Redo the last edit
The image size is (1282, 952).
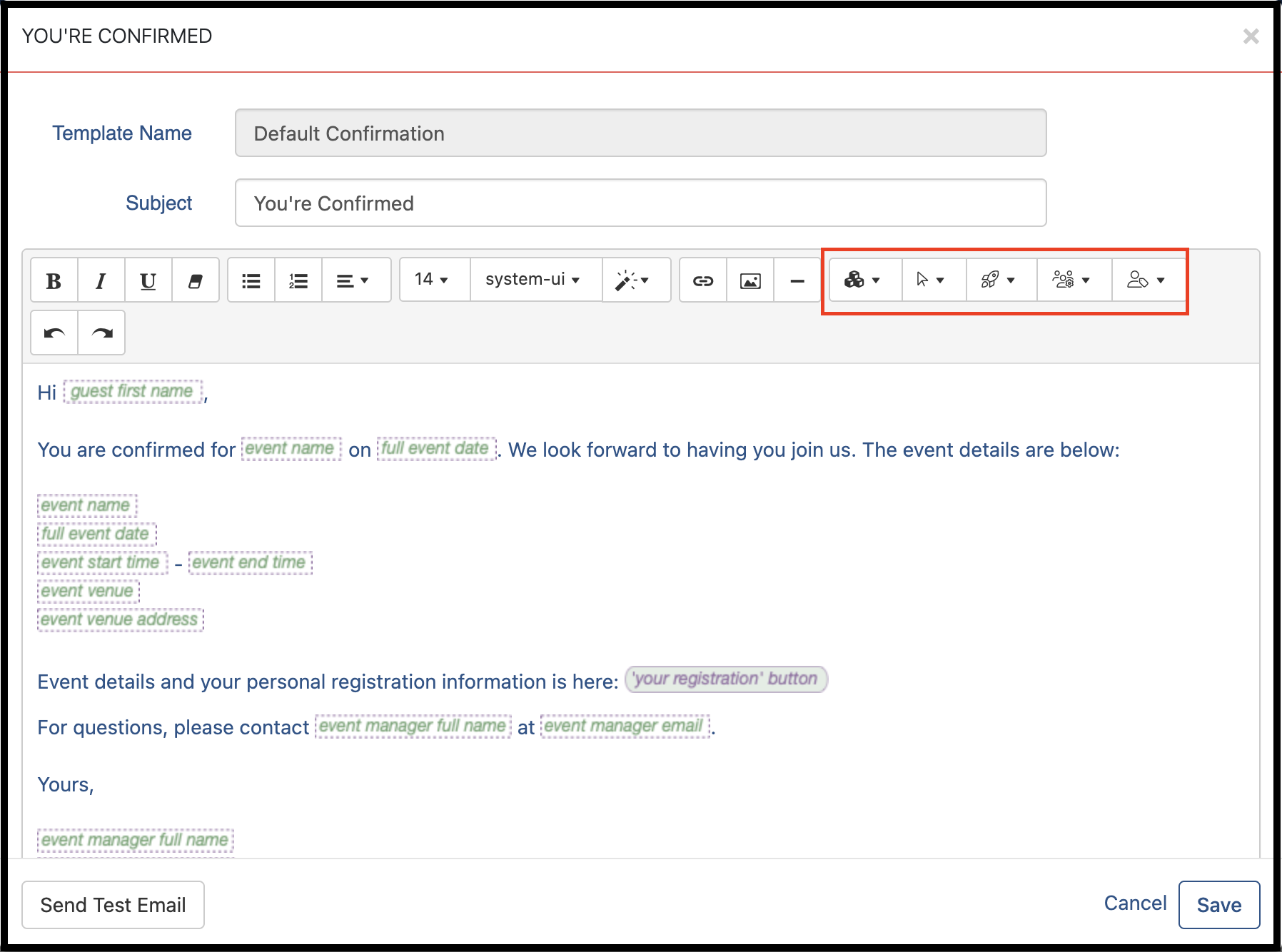coord(102,333)
